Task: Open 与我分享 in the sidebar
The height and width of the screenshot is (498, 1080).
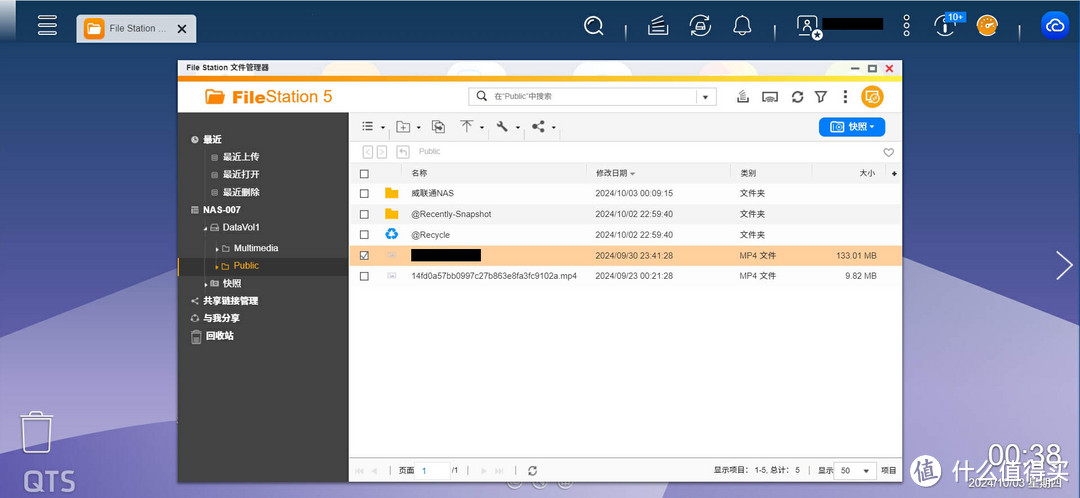Action: click(x=221, y=319)
